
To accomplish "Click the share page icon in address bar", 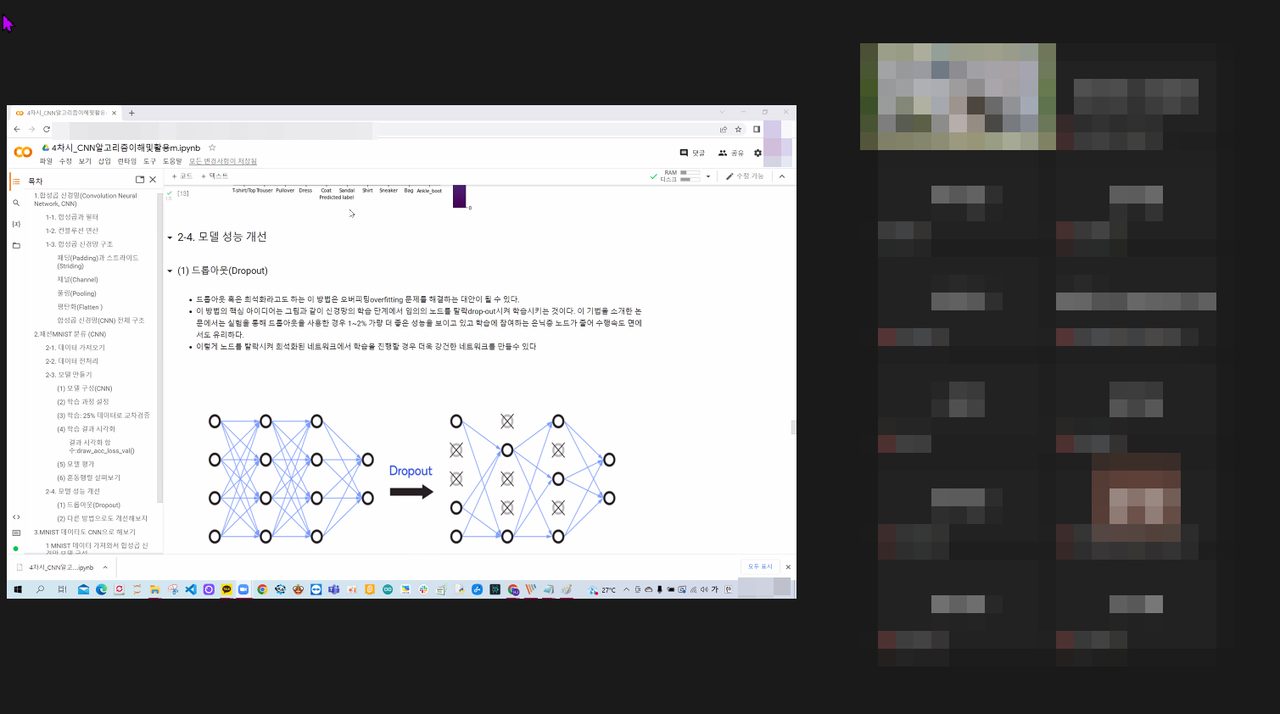I will (x=723, y=129).
